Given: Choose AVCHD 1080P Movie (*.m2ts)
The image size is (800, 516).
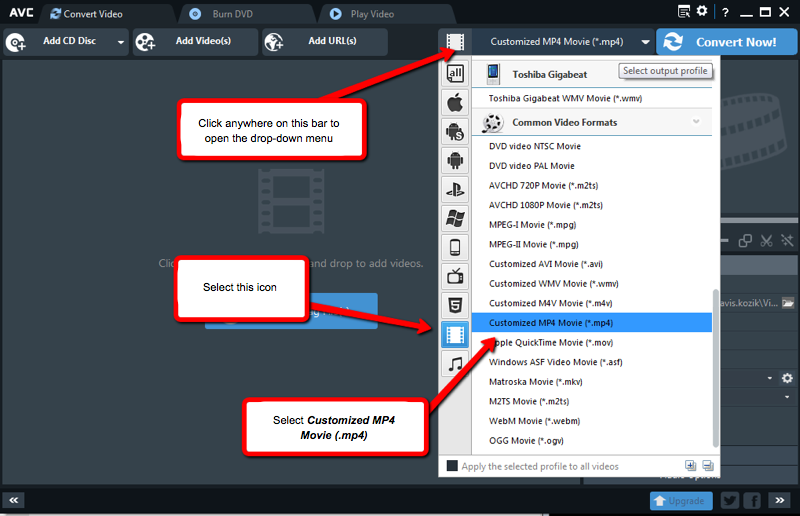Looking at the screenshot, I should (x=592, y=205).
